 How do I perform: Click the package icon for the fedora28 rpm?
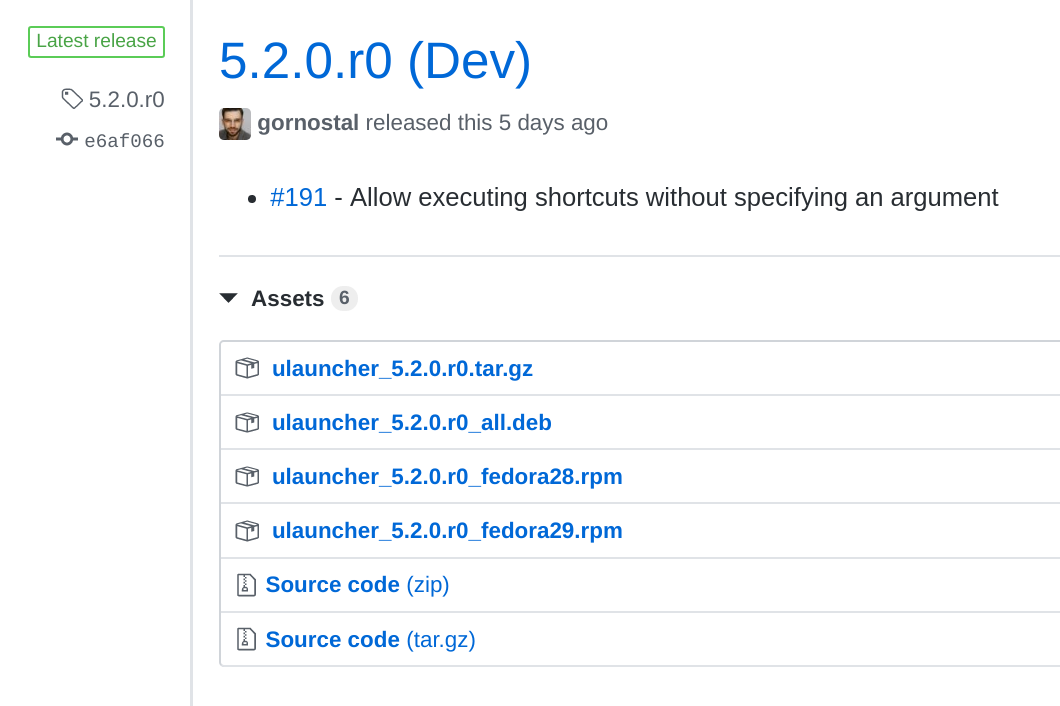tap(246, 475)
